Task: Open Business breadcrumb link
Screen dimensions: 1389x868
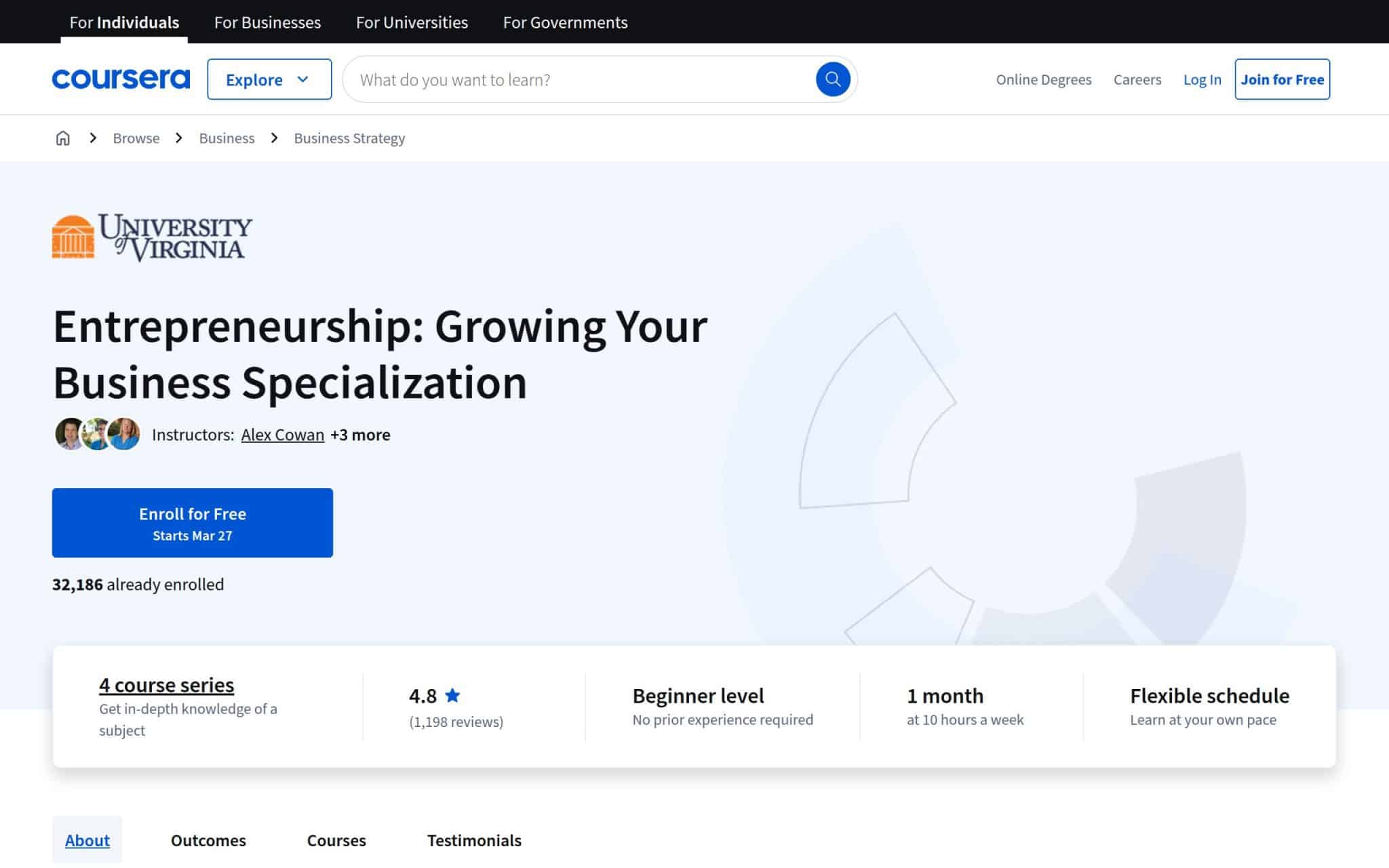Action: pos(227,138)
